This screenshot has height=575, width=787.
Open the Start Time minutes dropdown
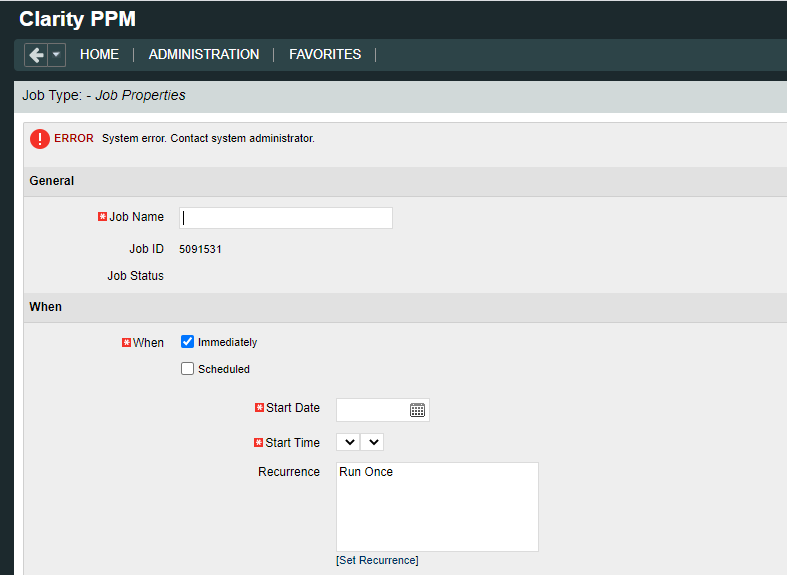[x=372, y=442]
